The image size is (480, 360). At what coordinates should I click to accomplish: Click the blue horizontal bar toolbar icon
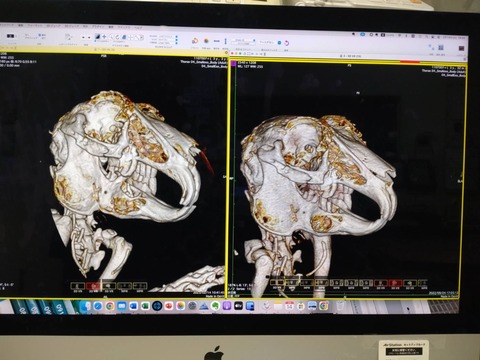coord(216,41)
